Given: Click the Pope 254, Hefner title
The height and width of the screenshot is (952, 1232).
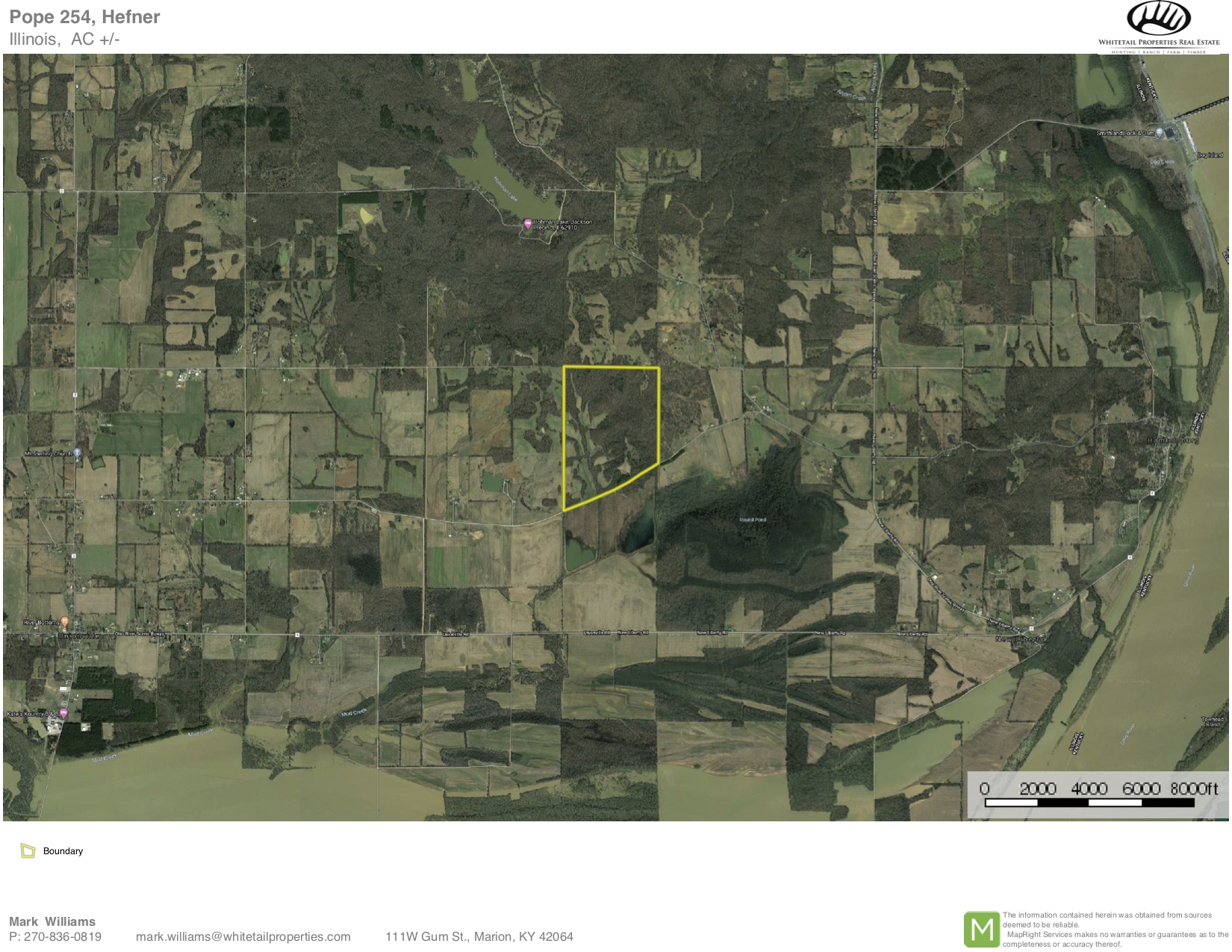Looking at the screenshot, I should click(x=84, y=17).
